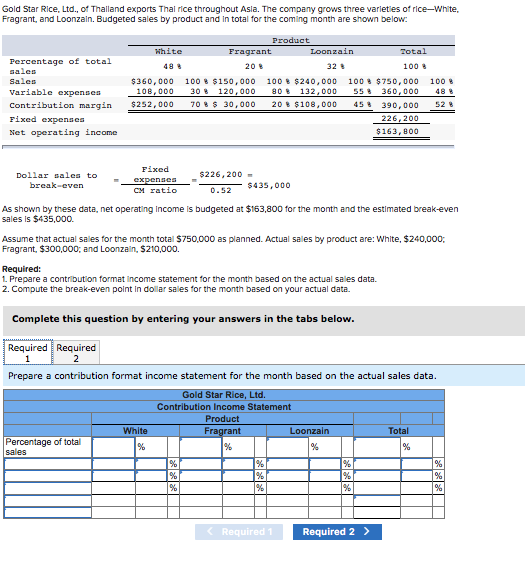Go to Required 2 via bottom button
Viewport: 525px width, 564px height.
pyautogui.click(x=337, y=532)
